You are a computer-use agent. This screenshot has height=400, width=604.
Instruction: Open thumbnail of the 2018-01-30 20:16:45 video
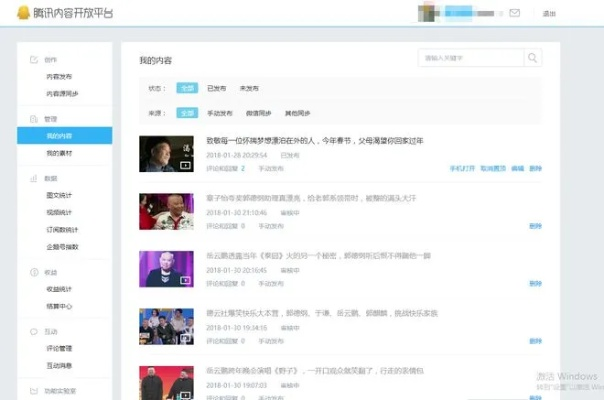click(x=166, y=269)
